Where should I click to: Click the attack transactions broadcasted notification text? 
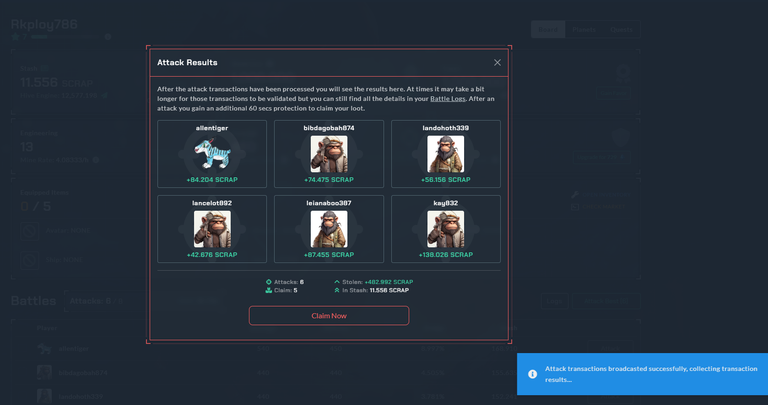click(651, 374)
